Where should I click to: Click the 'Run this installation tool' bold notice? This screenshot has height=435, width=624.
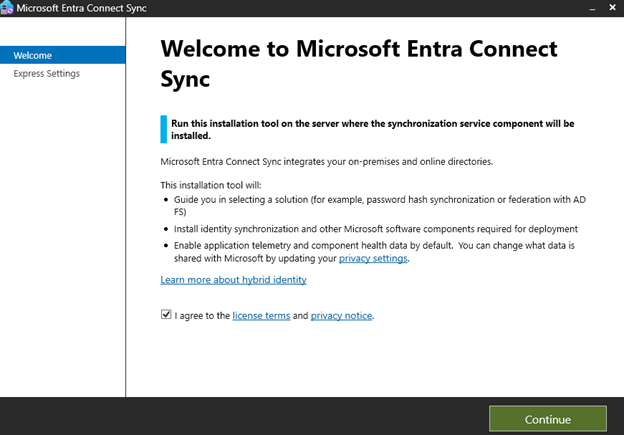372,129
